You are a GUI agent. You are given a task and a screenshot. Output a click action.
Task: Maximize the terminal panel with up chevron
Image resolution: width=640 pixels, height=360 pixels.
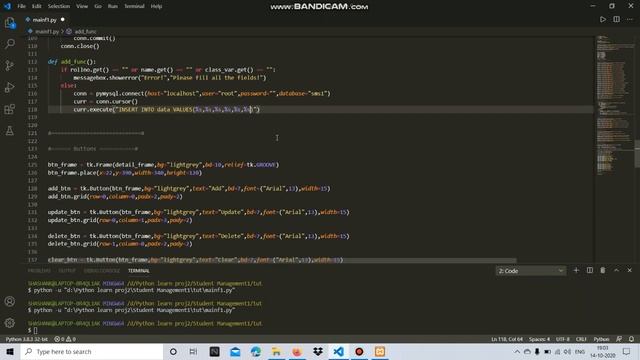click(x=616, y=270)
